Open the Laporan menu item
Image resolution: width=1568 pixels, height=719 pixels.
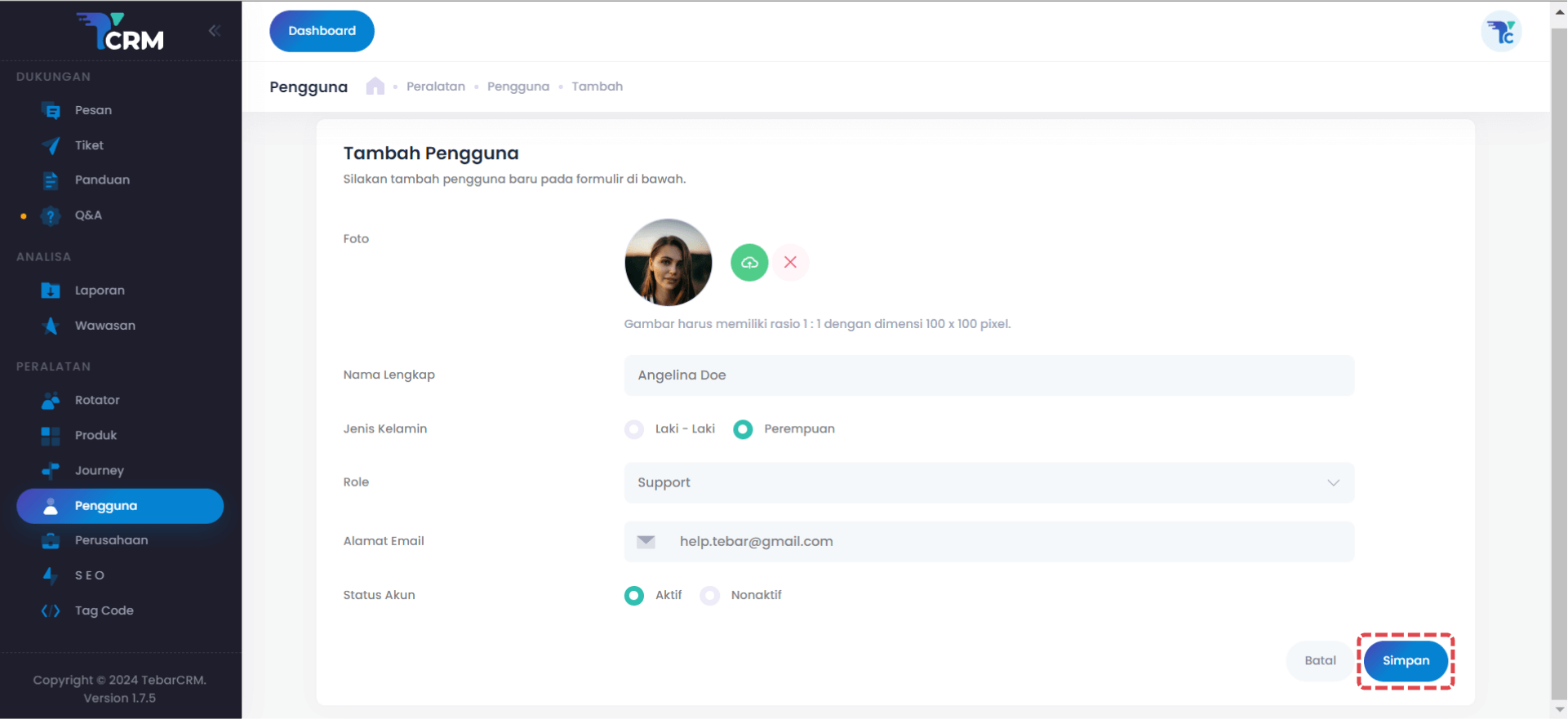tap(100, 291)
